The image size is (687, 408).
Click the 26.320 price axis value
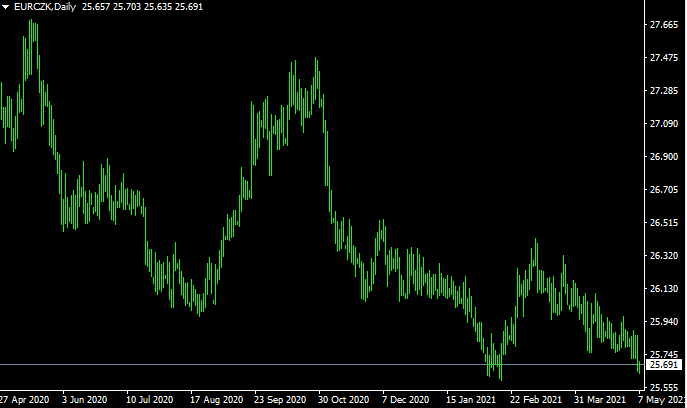pos(664,255)
